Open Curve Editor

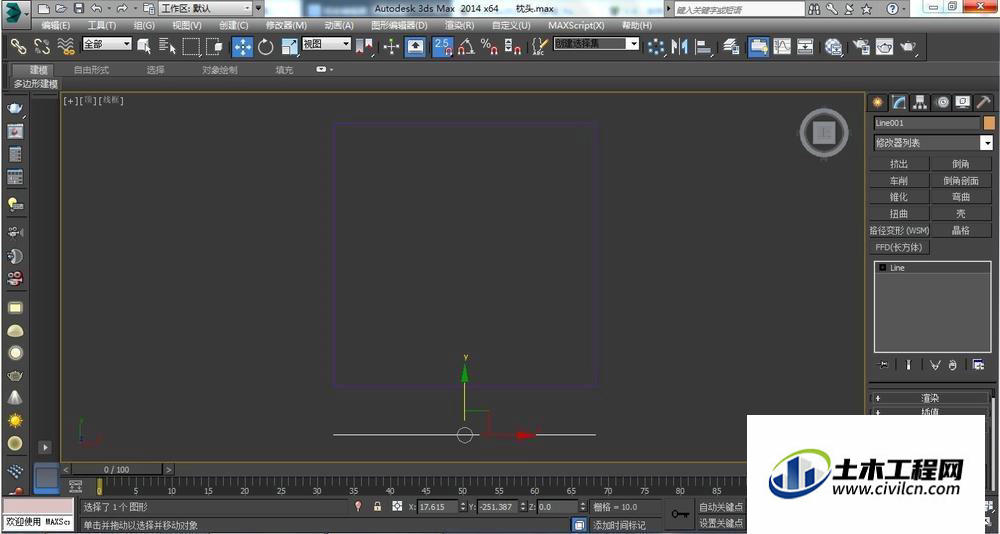(x=782, y=47)
